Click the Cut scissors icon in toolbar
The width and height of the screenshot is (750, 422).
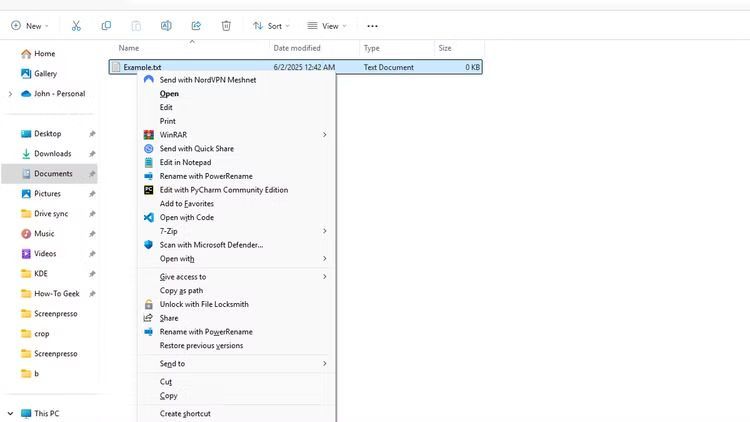[76, 25]
